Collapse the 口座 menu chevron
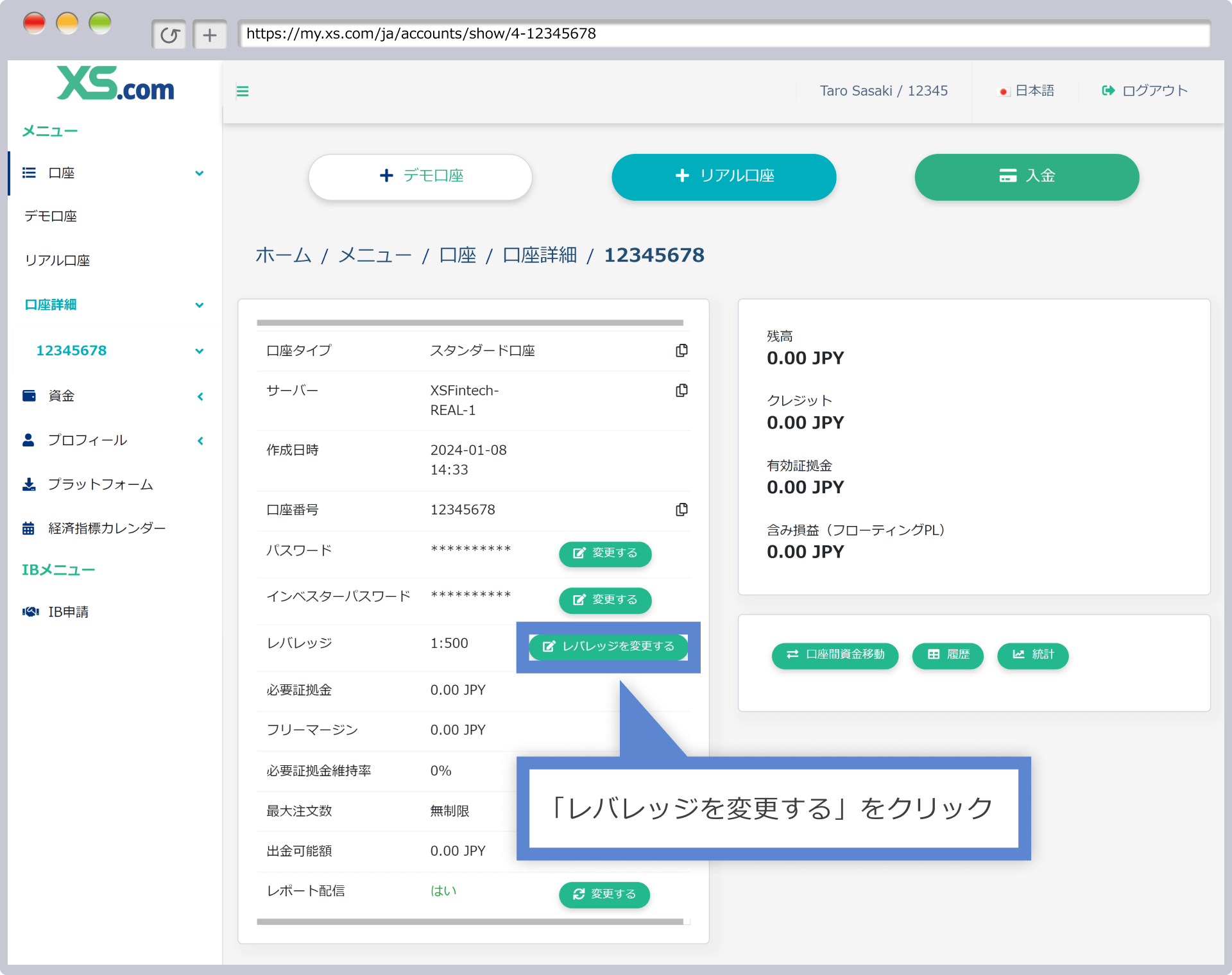1232x975 pixels. 200,173
